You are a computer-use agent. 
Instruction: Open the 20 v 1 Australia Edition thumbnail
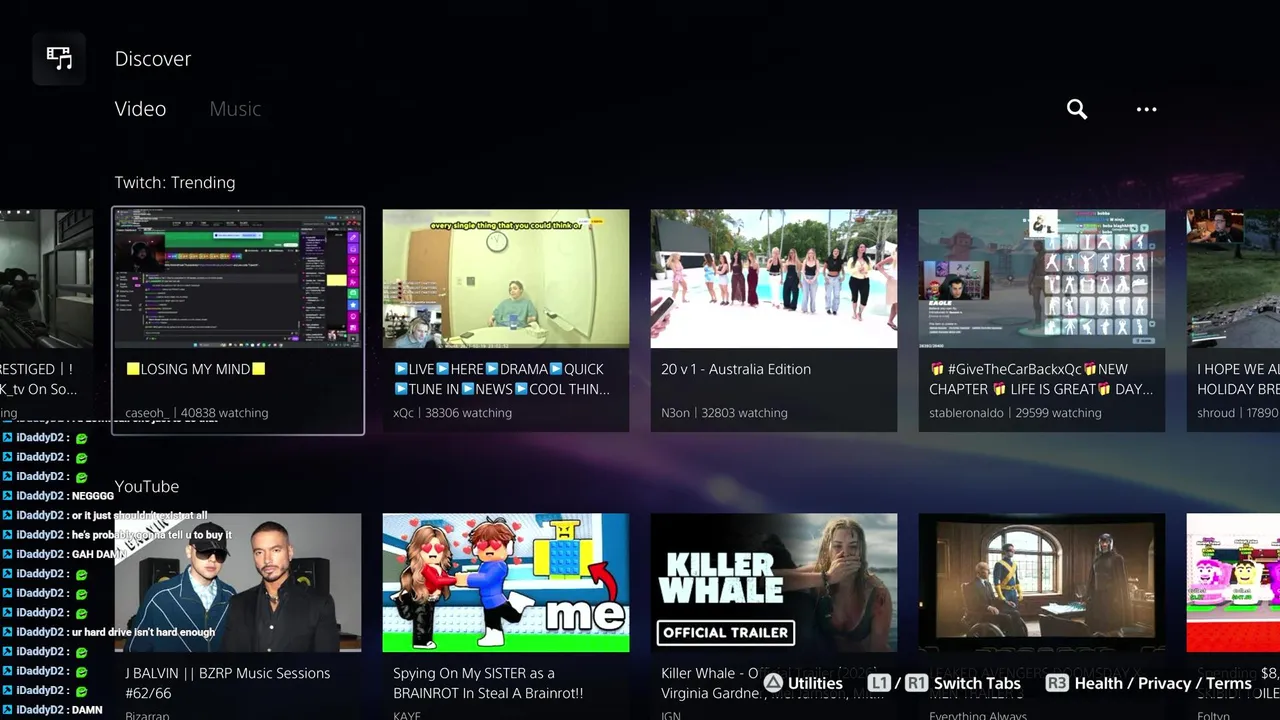point(774,279)
